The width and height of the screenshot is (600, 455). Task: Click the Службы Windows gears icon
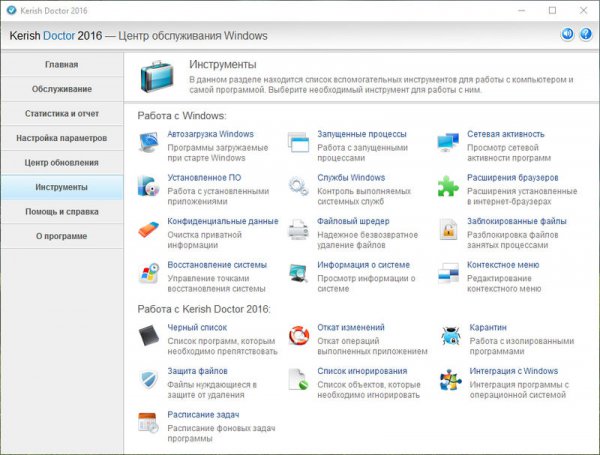click(298, 186)
